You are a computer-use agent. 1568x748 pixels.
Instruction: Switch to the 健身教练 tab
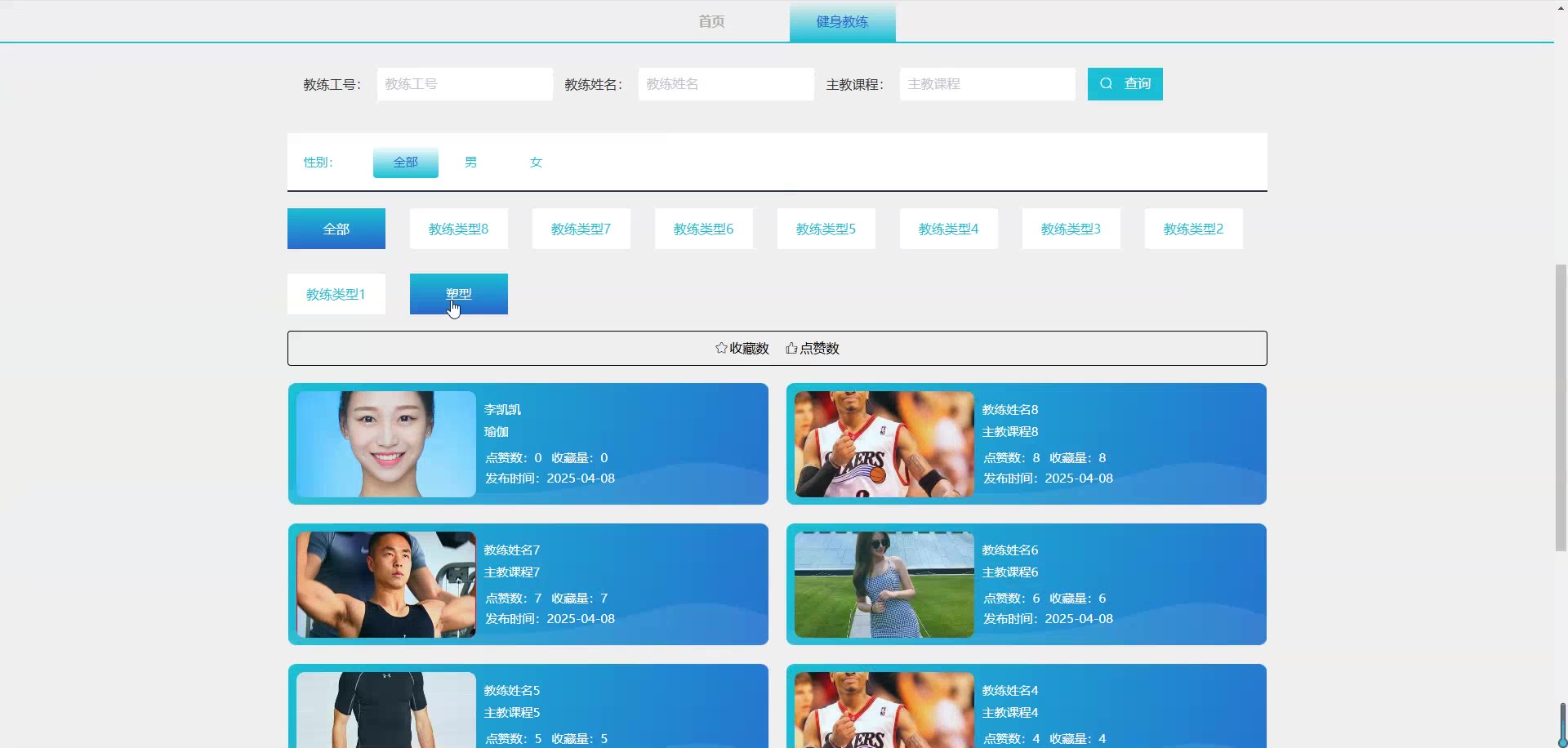click(x=842, y=21)
